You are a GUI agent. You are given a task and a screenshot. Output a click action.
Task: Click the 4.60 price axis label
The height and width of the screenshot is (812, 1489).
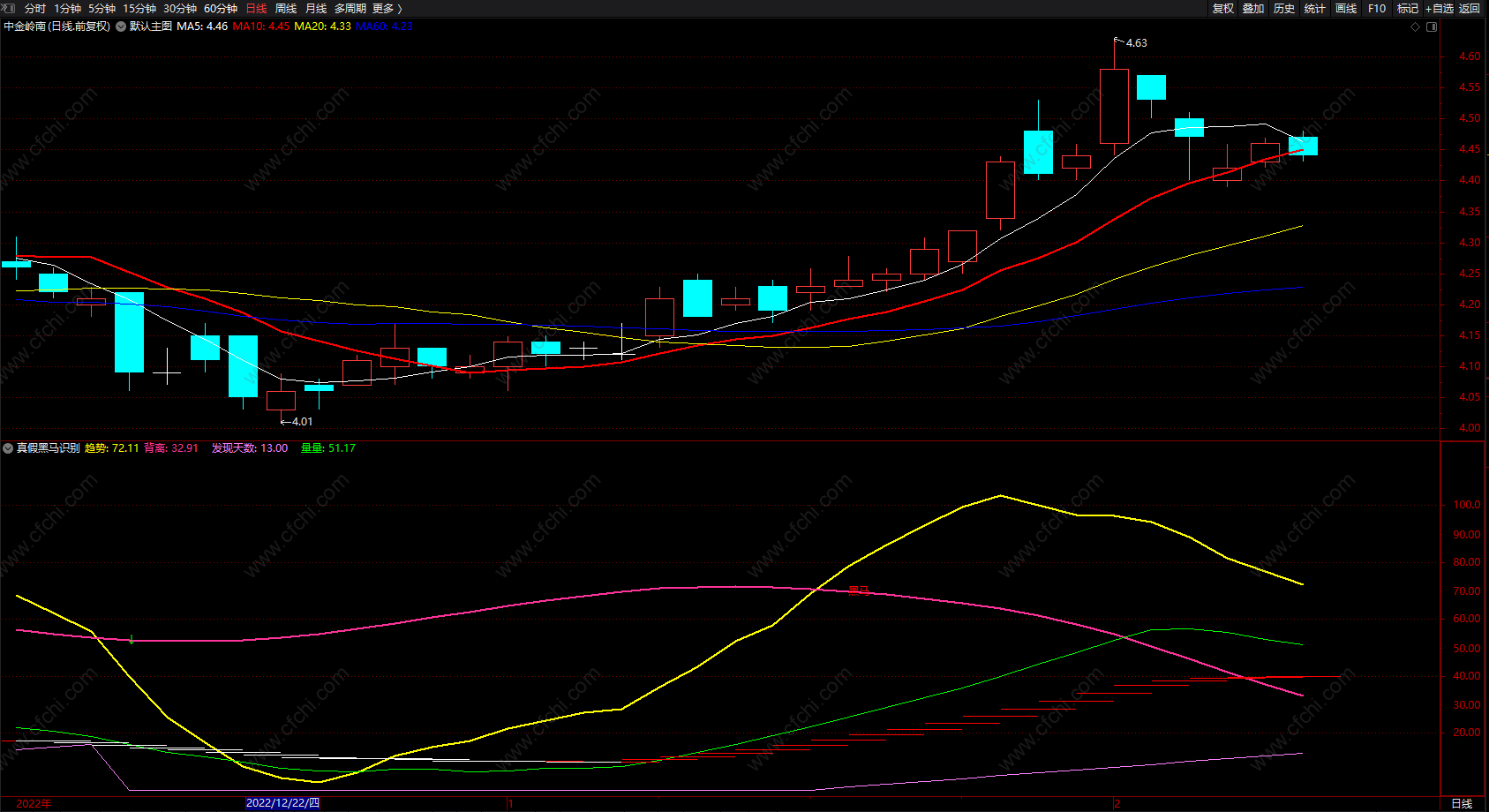(1470, 56)
